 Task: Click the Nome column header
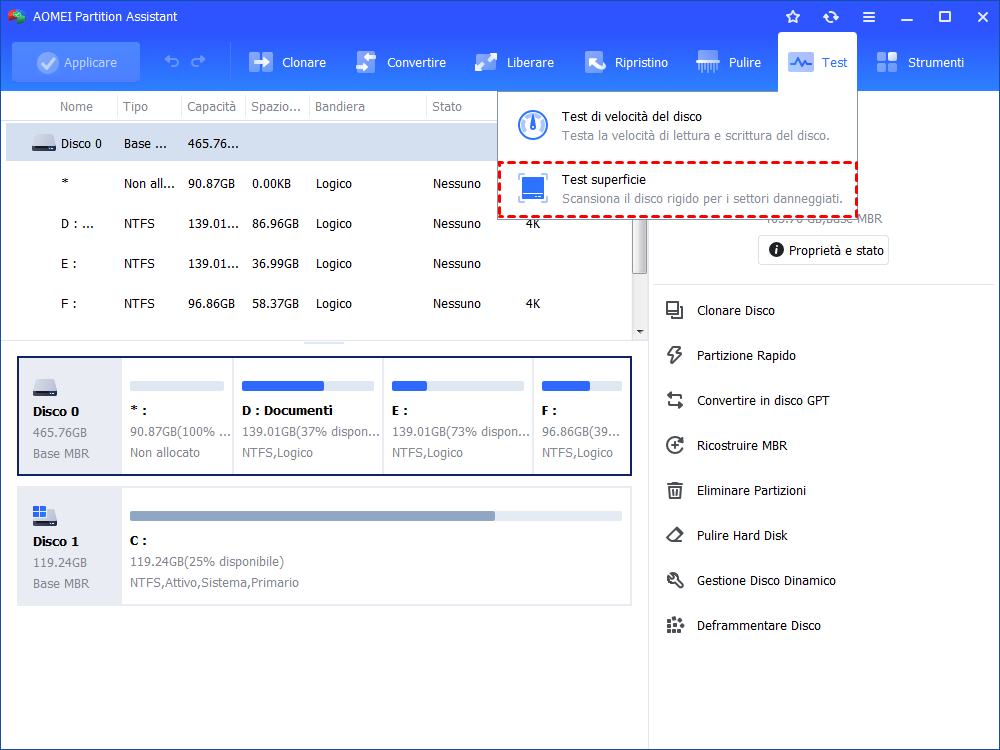coord(76,107)
